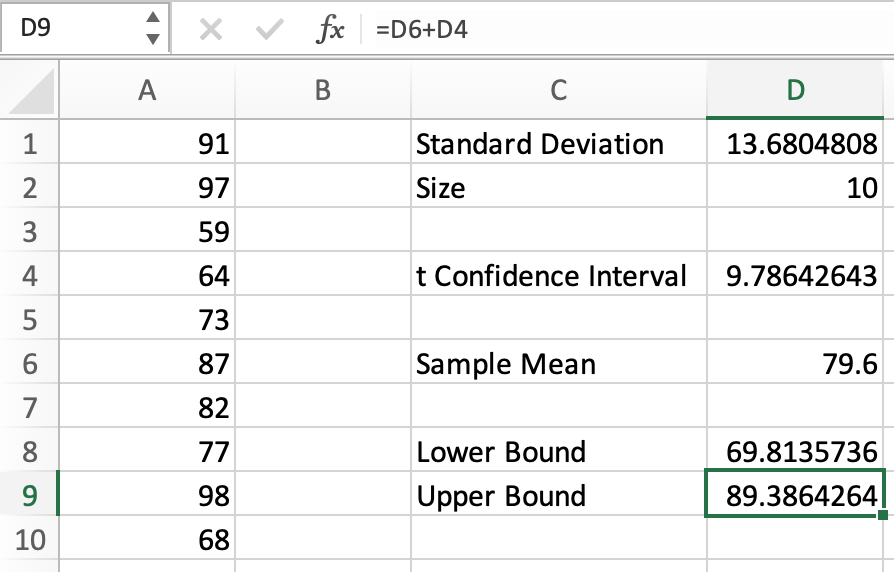This screenshot has height=572, width=894.
Task: Select row 9 header
Action: 29,496
